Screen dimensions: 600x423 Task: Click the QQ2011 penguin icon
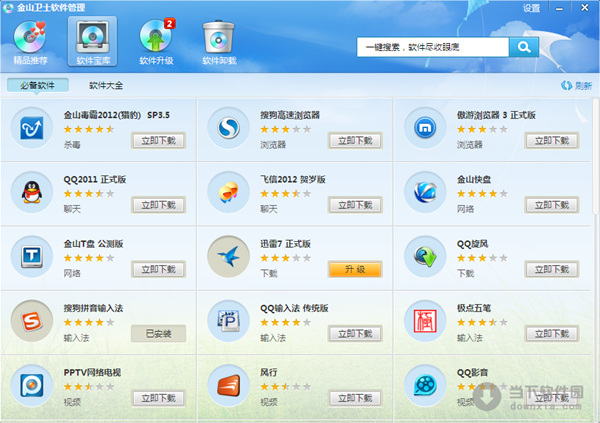tap(32, 192)
